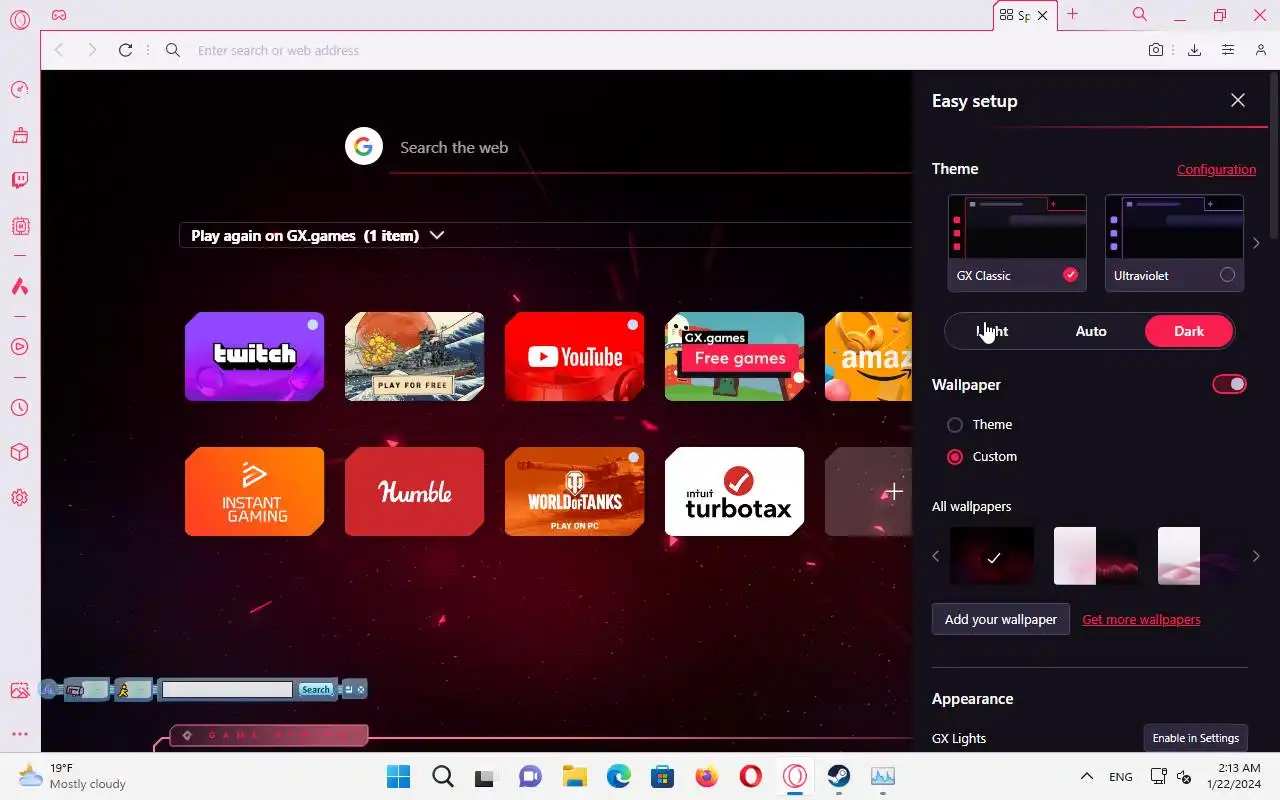Open the Opera GX main menu logo
Screen dimensions: 1280x800
click(x=20, y=20)
